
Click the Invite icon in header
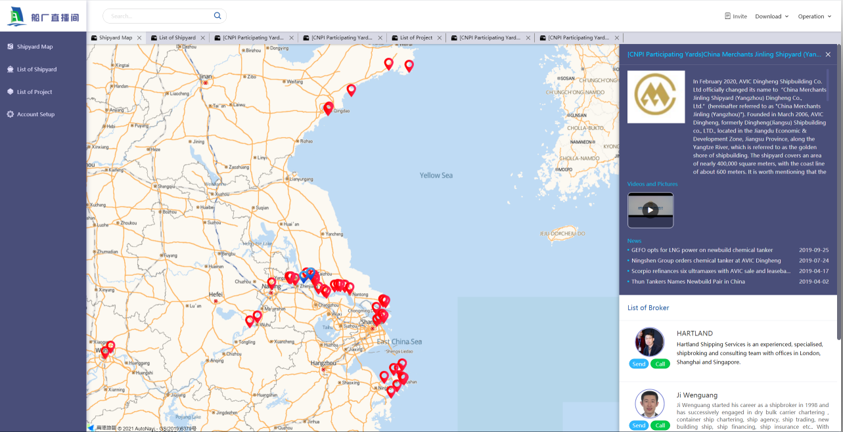coord(729,16)
